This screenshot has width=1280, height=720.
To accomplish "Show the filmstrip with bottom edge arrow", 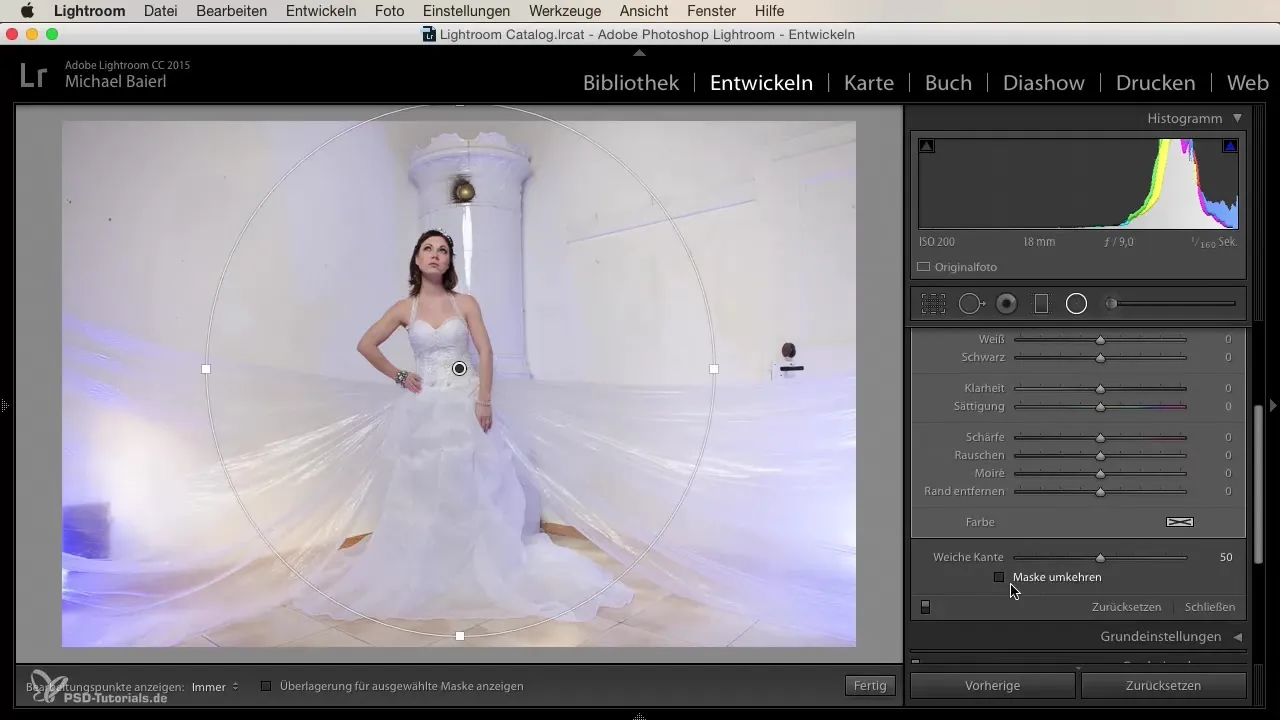I will [640, 716].
